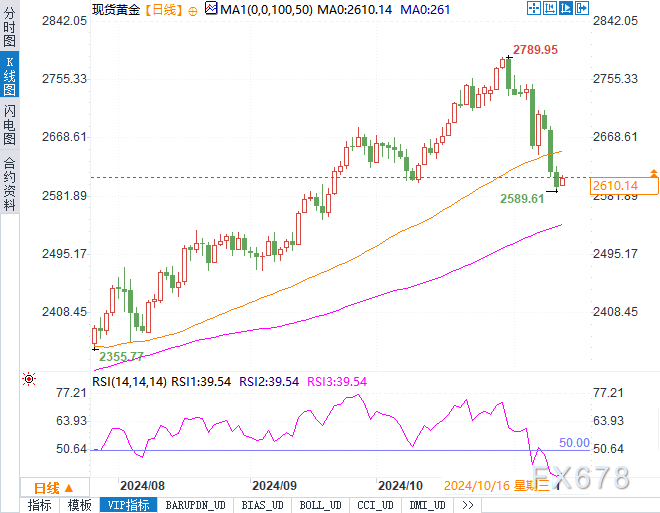Click the fourth chart layout icon at top right
Screen dimensions: 660x513
(584, 8)
